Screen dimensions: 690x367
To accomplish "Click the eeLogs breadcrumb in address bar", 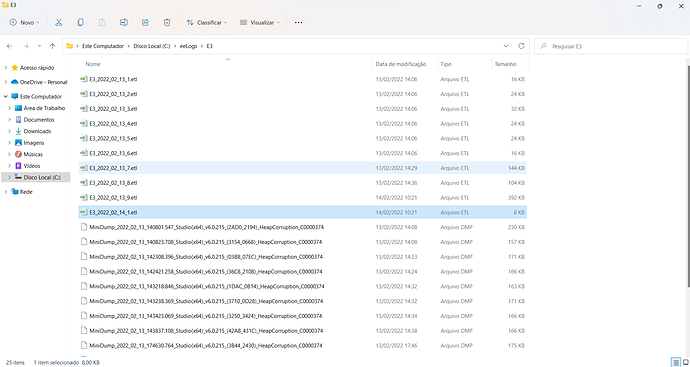I will pyautogui.click(x=188, y=46).
